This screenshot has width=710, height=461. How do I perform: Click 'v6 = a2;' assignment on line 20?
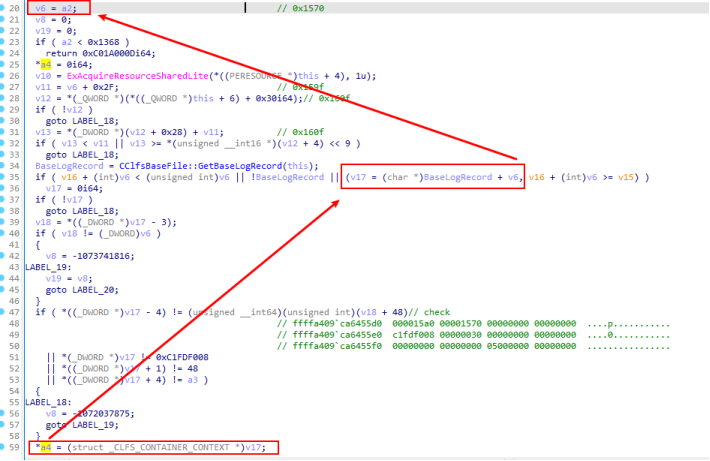pyautogui.click(x=56, y=8)
